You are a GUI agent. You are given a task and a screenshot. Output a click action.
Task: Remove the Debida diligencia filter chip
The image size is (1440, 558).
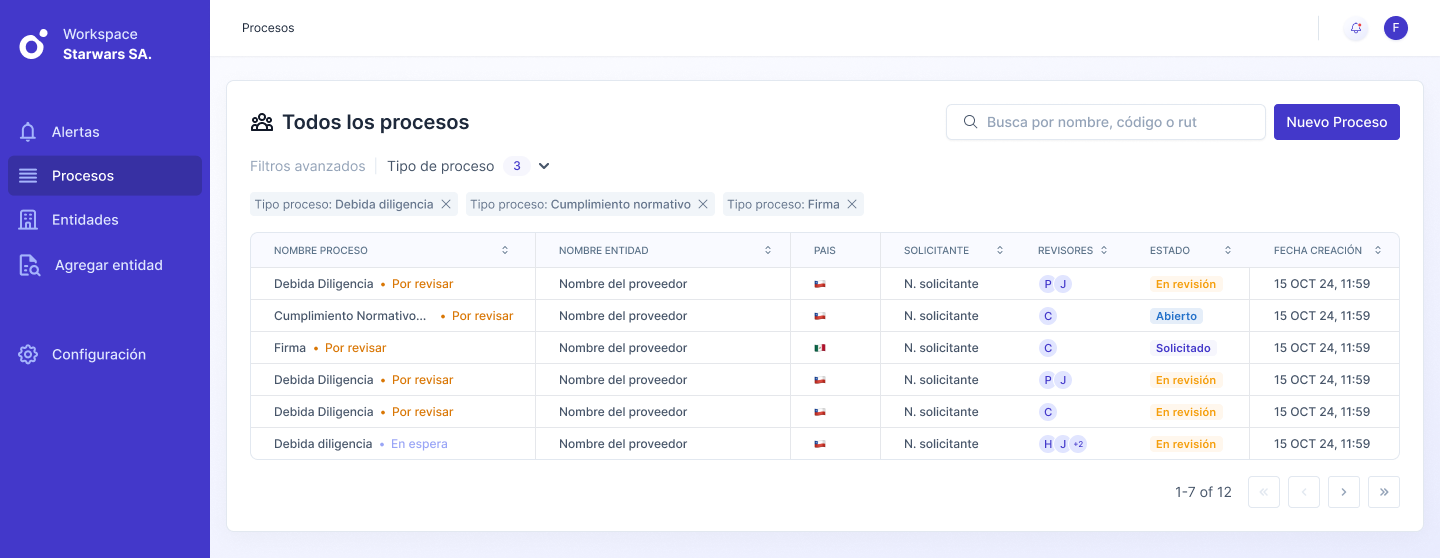point(446,204)
